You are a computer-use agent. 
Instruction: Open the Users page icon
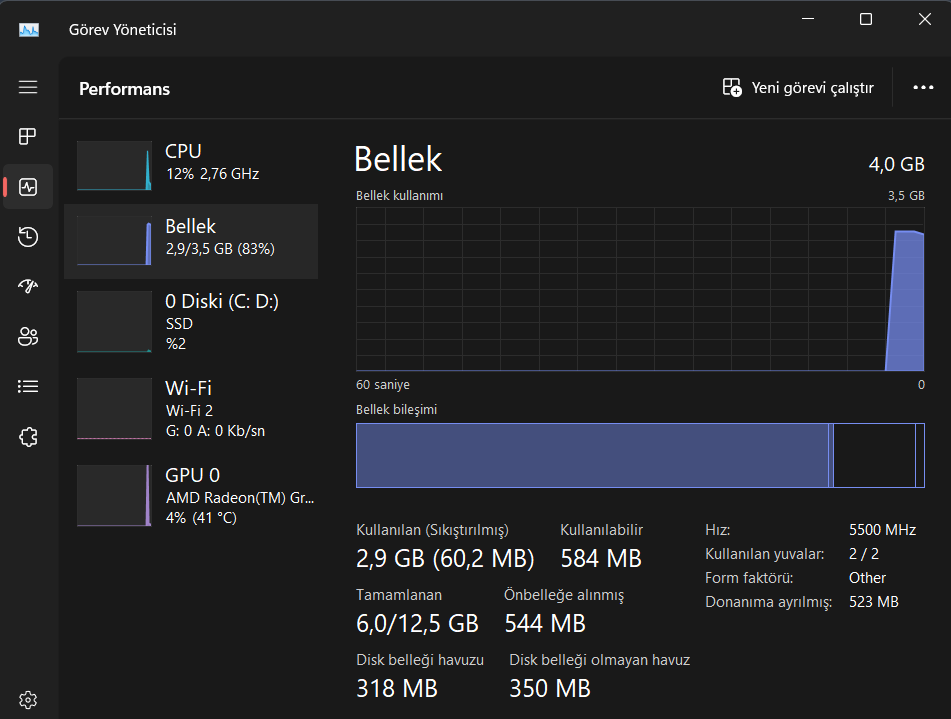[28, 337]
